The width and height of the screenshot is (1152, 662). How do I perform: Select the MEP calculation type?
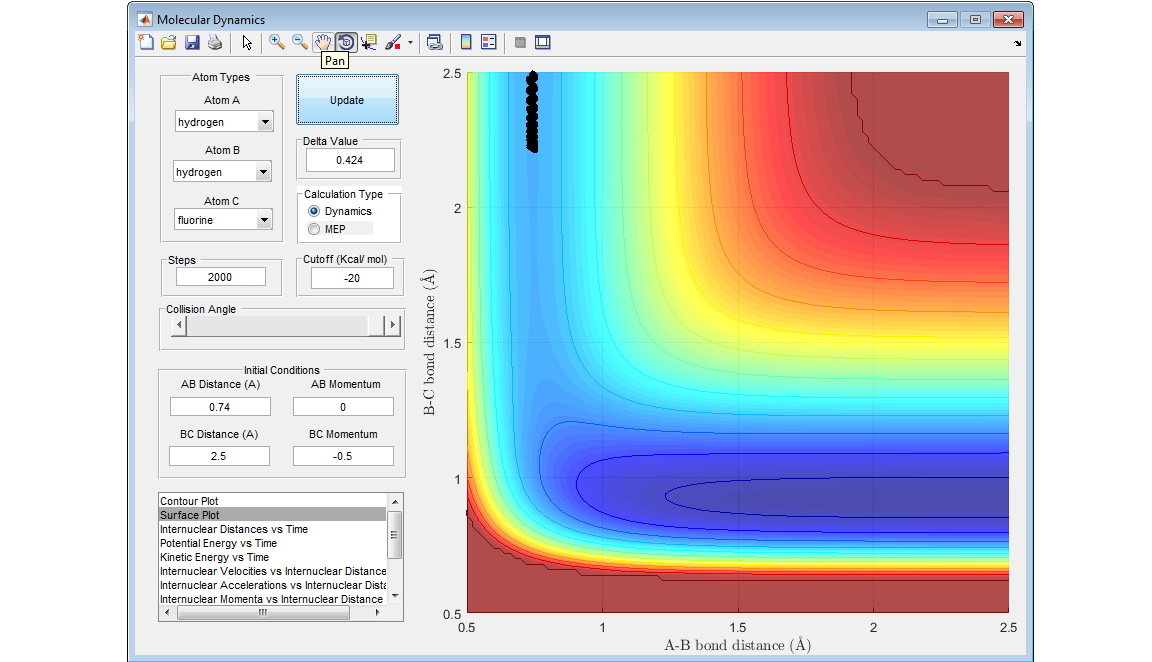coord(315,229)
